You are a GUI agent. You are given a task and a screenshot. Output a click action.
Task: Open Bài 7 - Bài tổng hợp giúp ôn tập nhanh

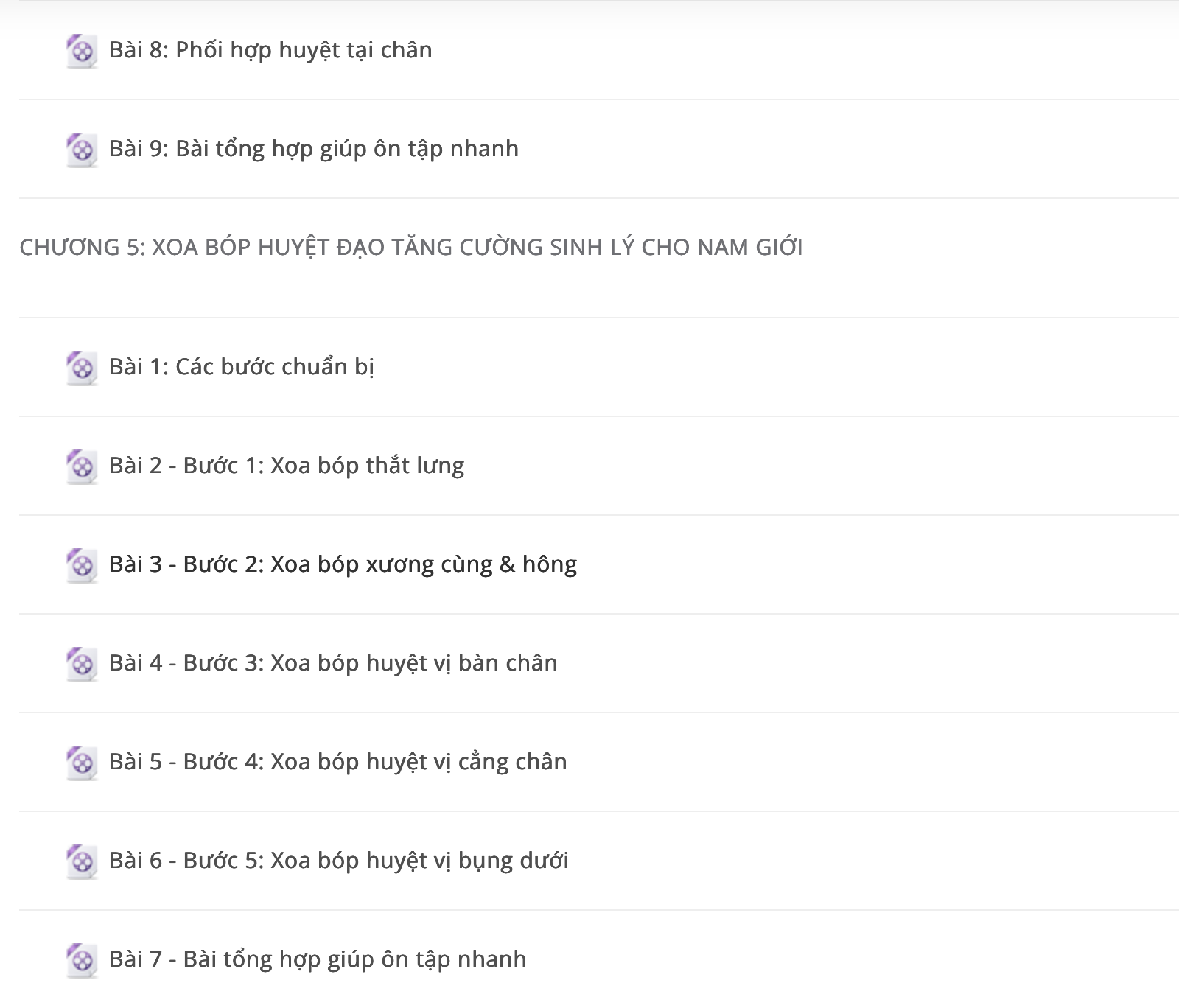(x=318, y=959)
